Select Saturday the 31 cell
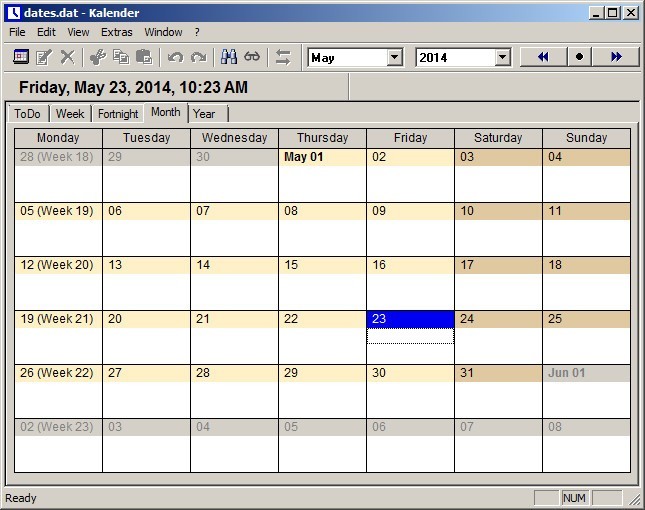 (498, 392)
